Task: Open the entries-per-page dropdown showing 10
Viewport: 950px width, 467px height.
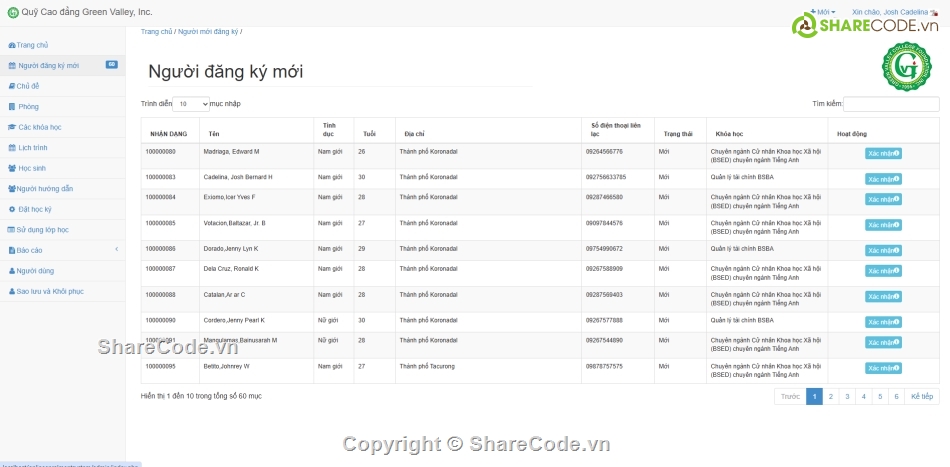Action: (191, 104)
